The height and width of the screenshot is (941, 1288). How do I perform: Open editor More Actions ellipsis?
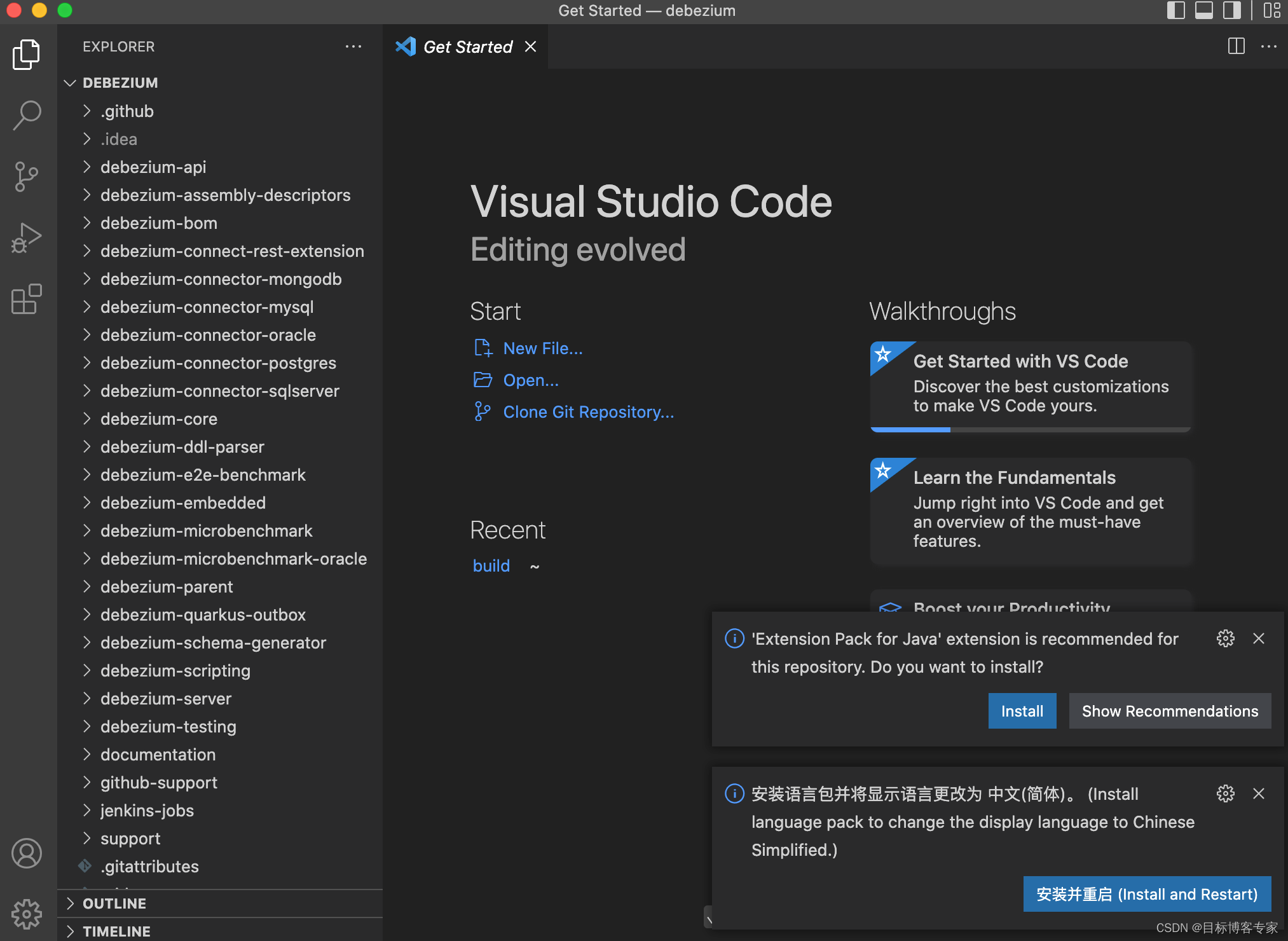click(1269, 46)
